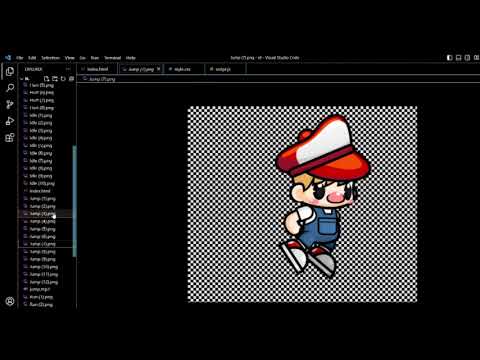Open the Edit menu

tap(32, 58)
